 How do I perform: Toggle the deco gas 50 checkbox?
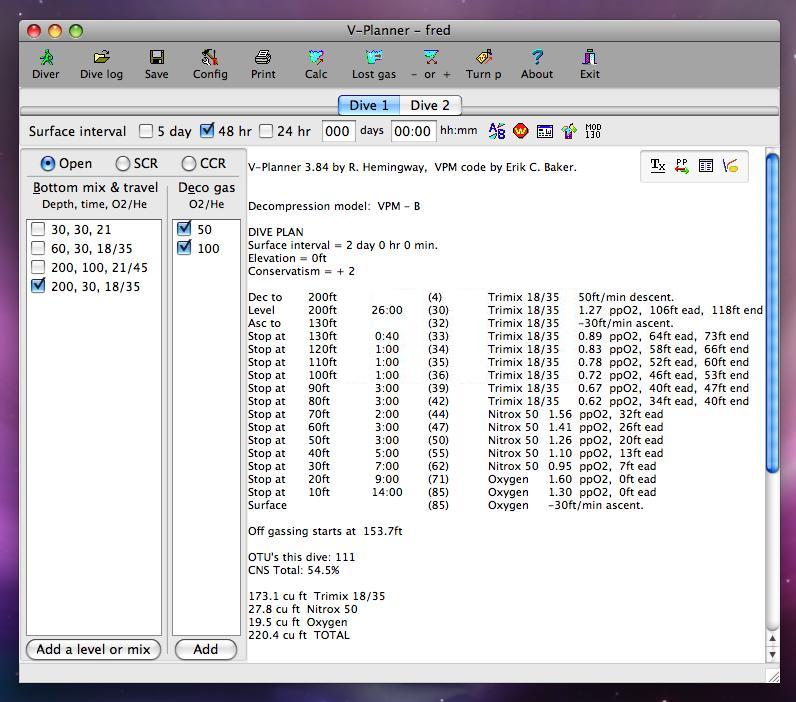(184, 229)
